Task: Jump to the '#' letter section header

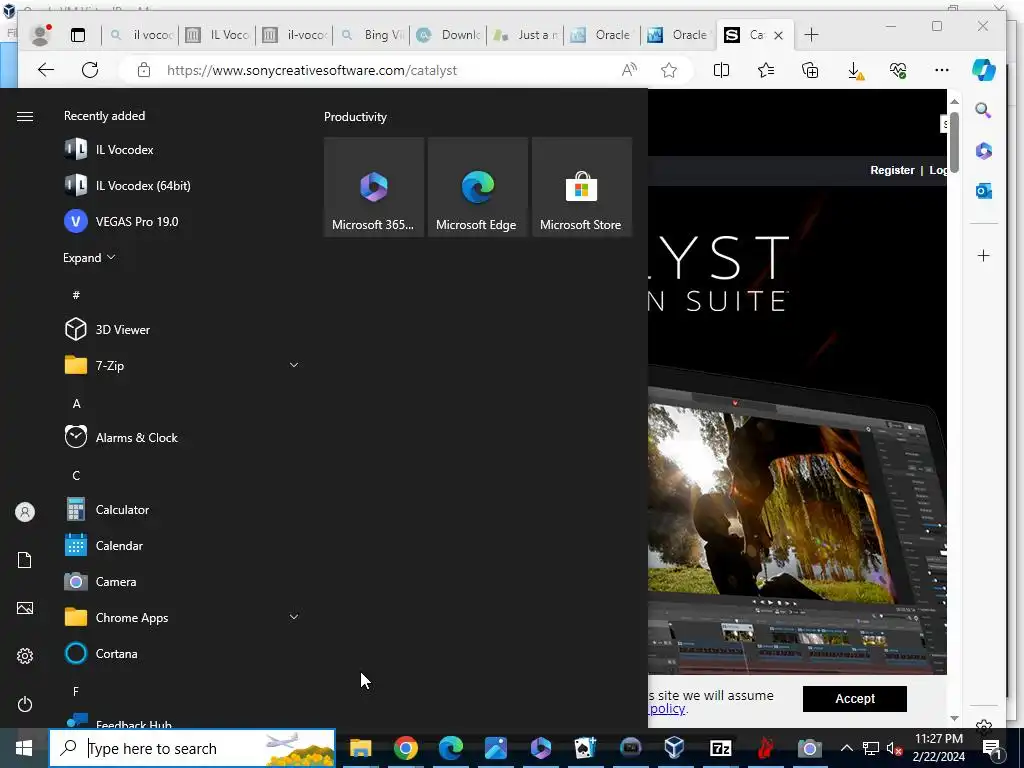Action: (x=76, y=295)
